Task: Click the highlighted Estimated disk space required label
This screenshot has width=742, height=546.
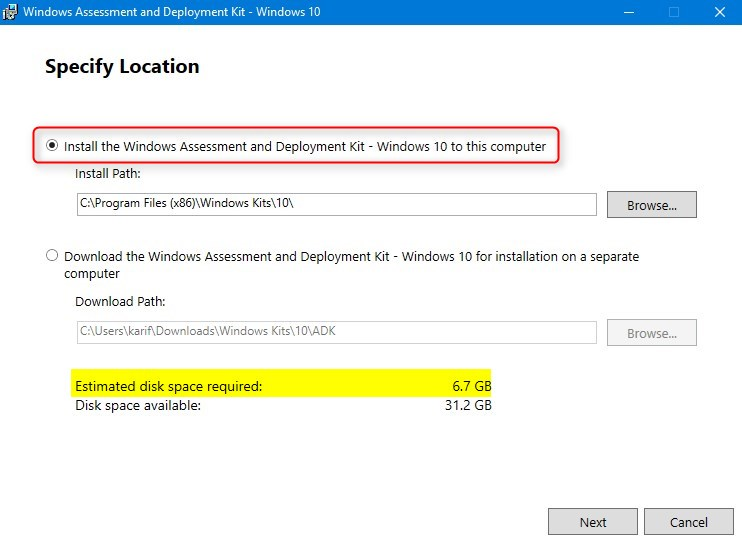Action: [x=169, y=386]
